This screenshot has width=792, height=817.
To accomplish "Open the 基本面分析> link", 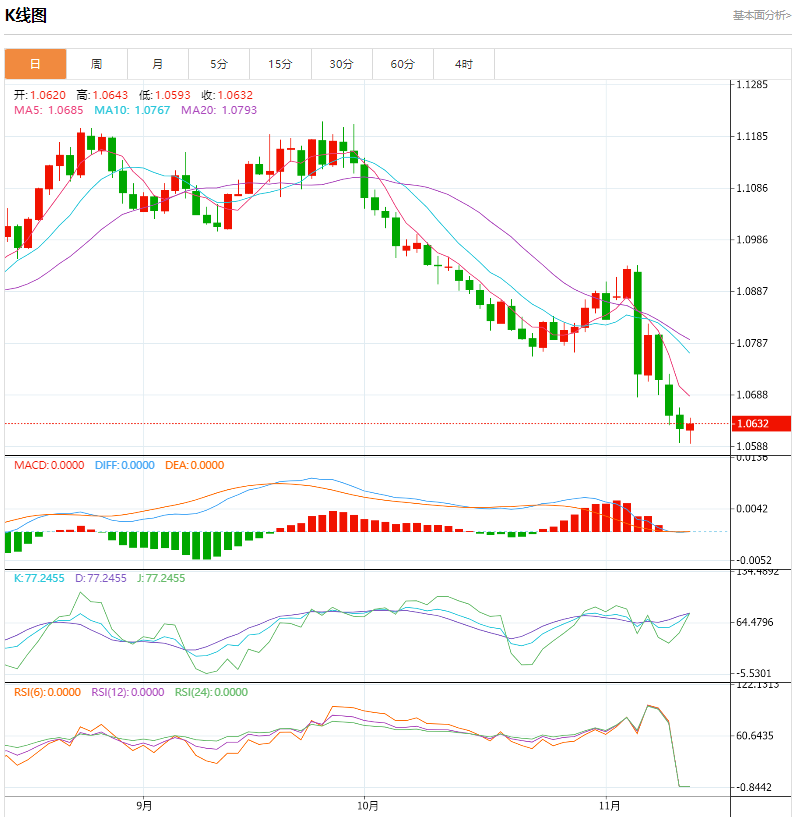I will [762, 15].
